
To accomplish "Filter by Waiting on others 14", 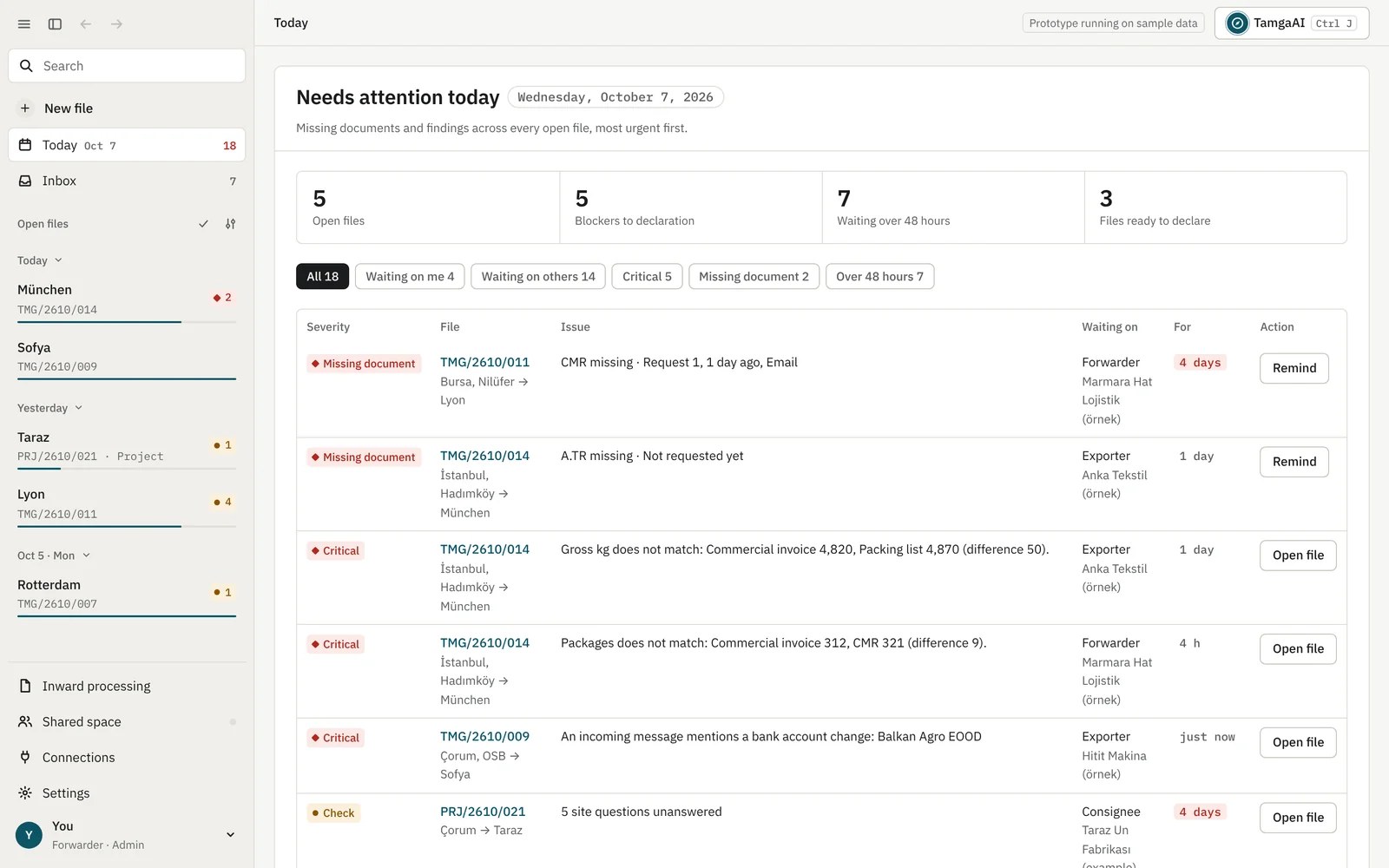I will pyautogui.click(x=538, y=276).
